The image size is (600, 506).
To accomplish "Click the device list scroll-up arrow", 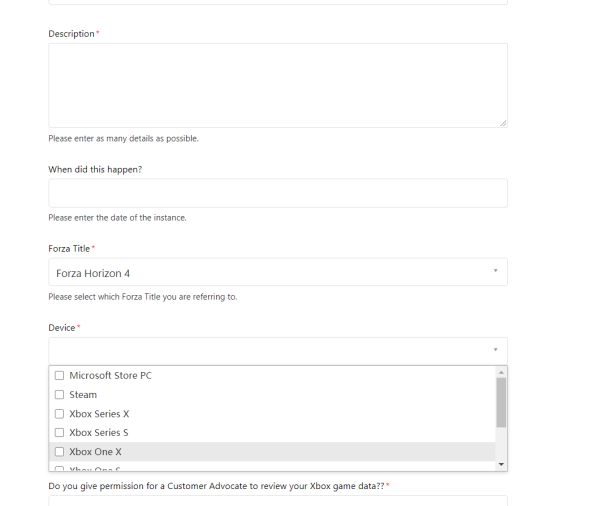I will pyautogui.click(x=501, y=371).
